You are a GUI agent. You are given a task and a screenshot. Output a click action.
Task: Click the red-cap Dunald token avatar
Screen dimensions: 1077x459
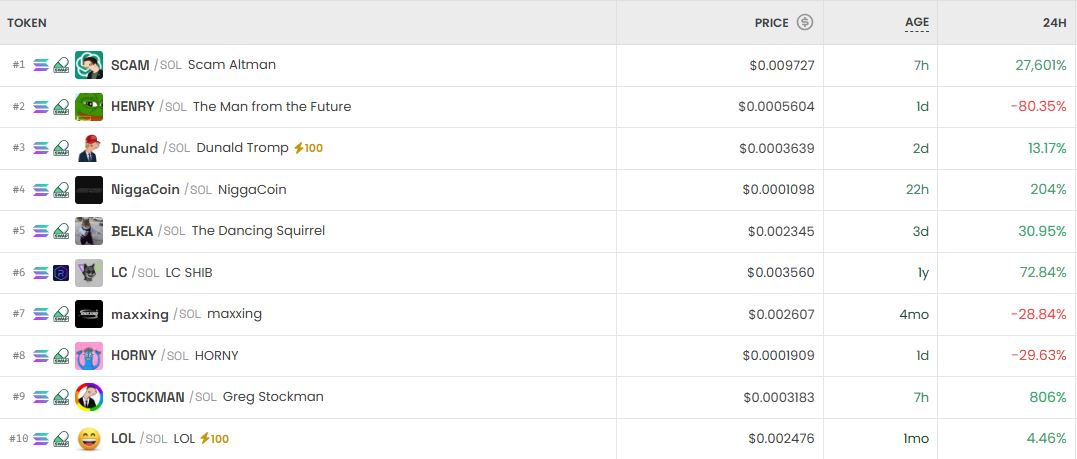(x=89, y=148)
